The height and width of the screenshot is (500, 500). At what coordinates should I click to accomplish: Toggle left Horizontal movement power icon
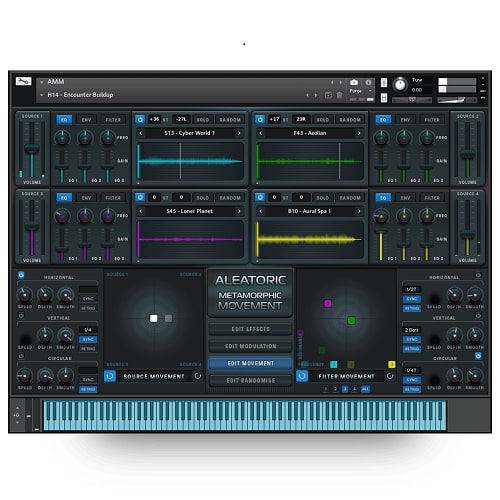pos(21,275)
